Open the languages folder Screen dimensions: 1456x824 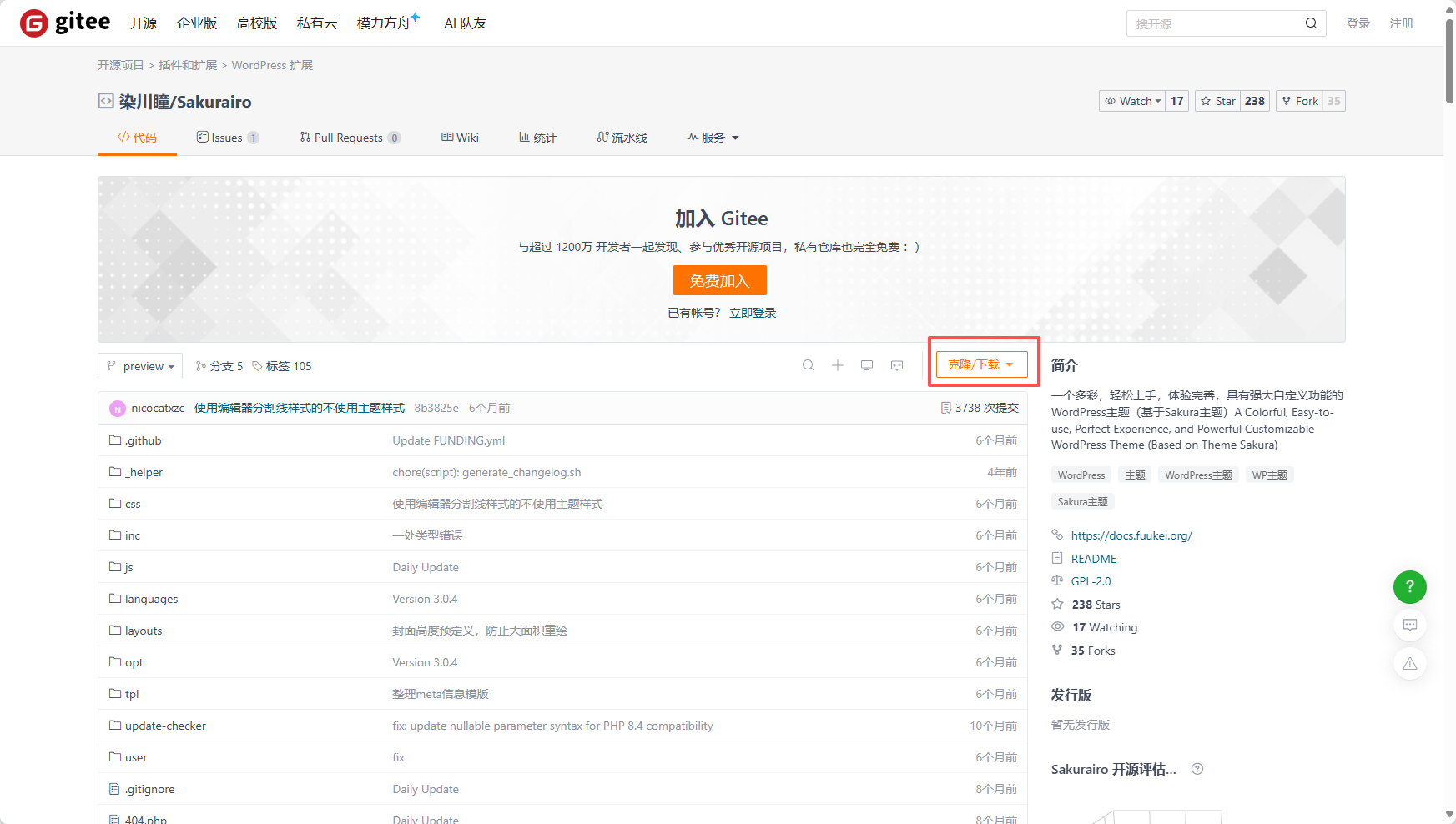pos(151,599)
